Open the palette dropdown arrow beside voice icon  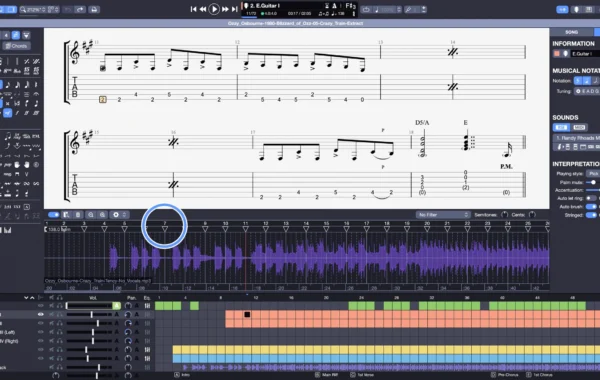pyautogui.click(x=26, y=35)
